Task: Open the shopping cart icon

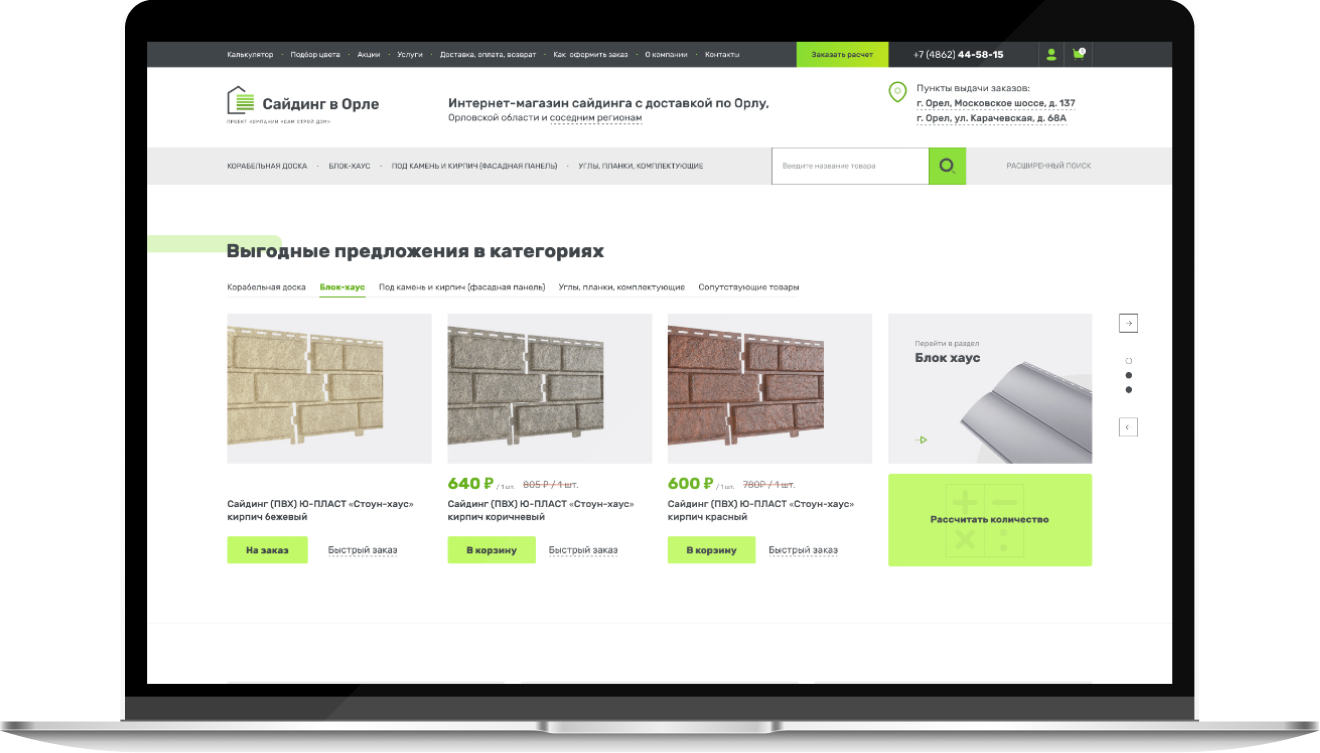Action: [1078, 54]
